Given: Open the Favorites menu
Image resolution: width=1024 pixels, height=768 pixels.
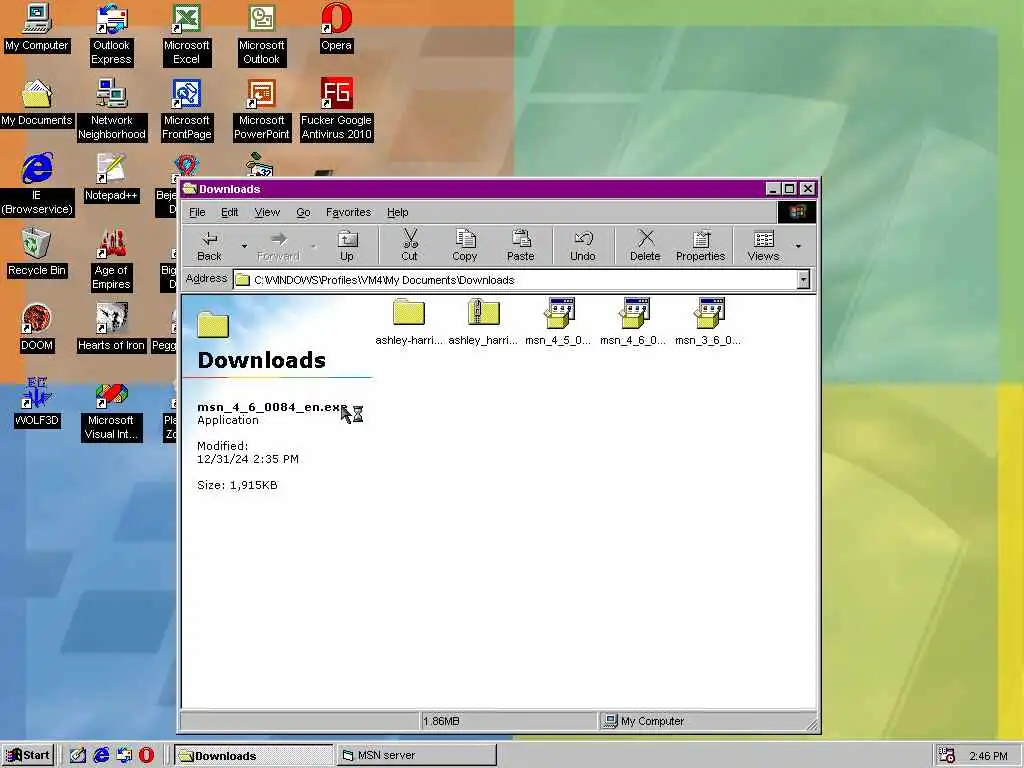Looking at the screenshot, I should pyautogui.click(x=348, y=212).
